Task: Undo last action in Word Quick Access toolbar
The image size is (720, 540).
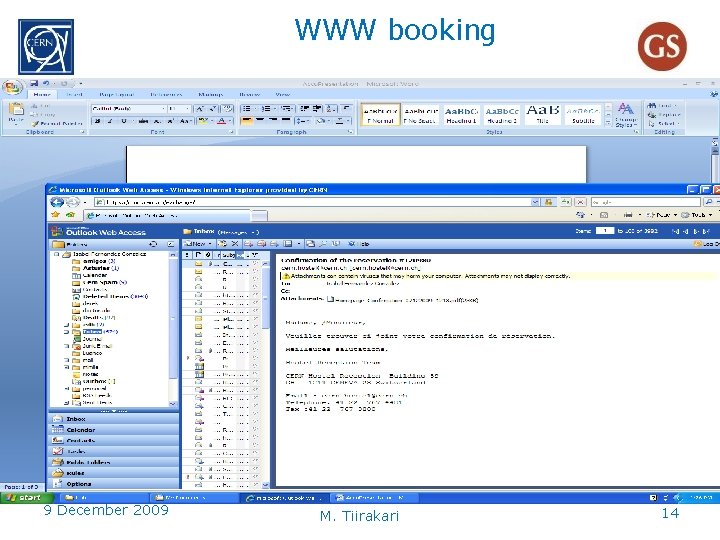Action: tap(46, 84)
